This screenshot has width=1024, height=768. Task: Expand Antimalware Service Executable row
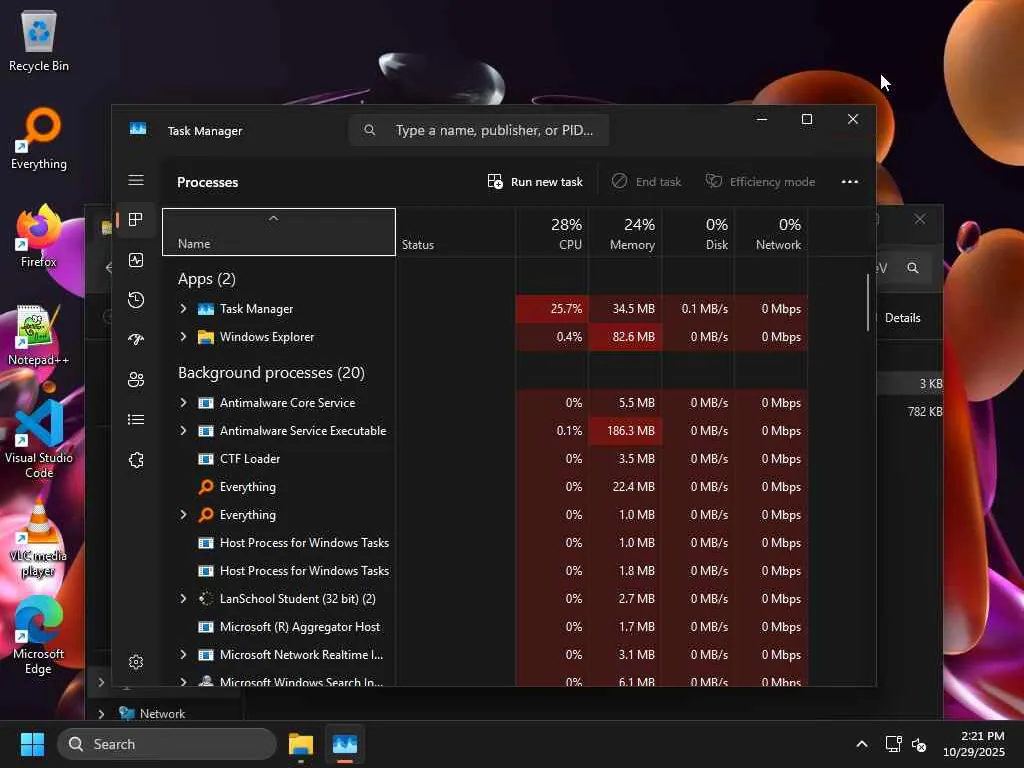point(184,430)
